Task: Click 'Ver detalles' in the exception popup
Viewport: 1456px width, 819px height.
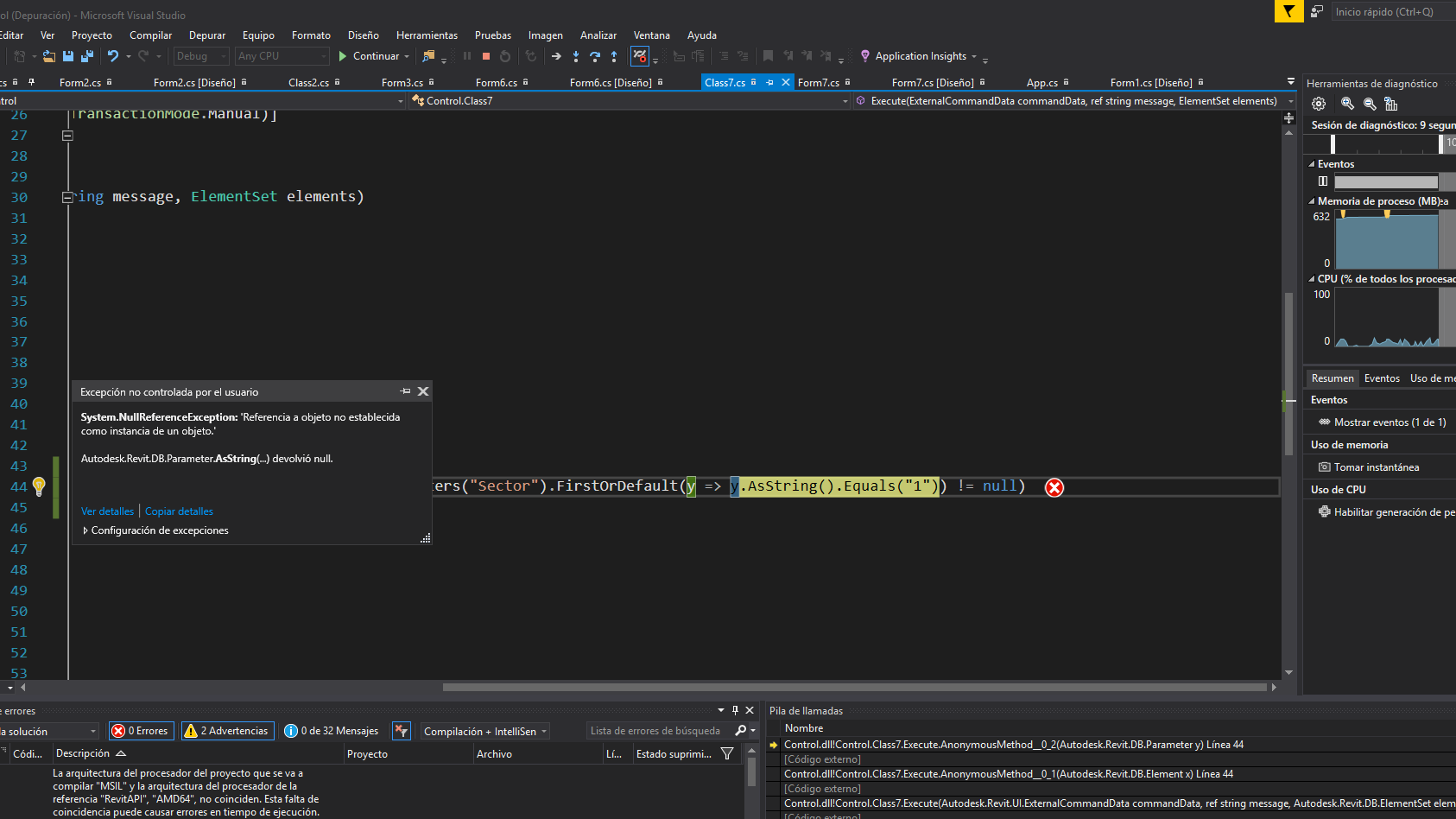Action: tap(107, 511)
